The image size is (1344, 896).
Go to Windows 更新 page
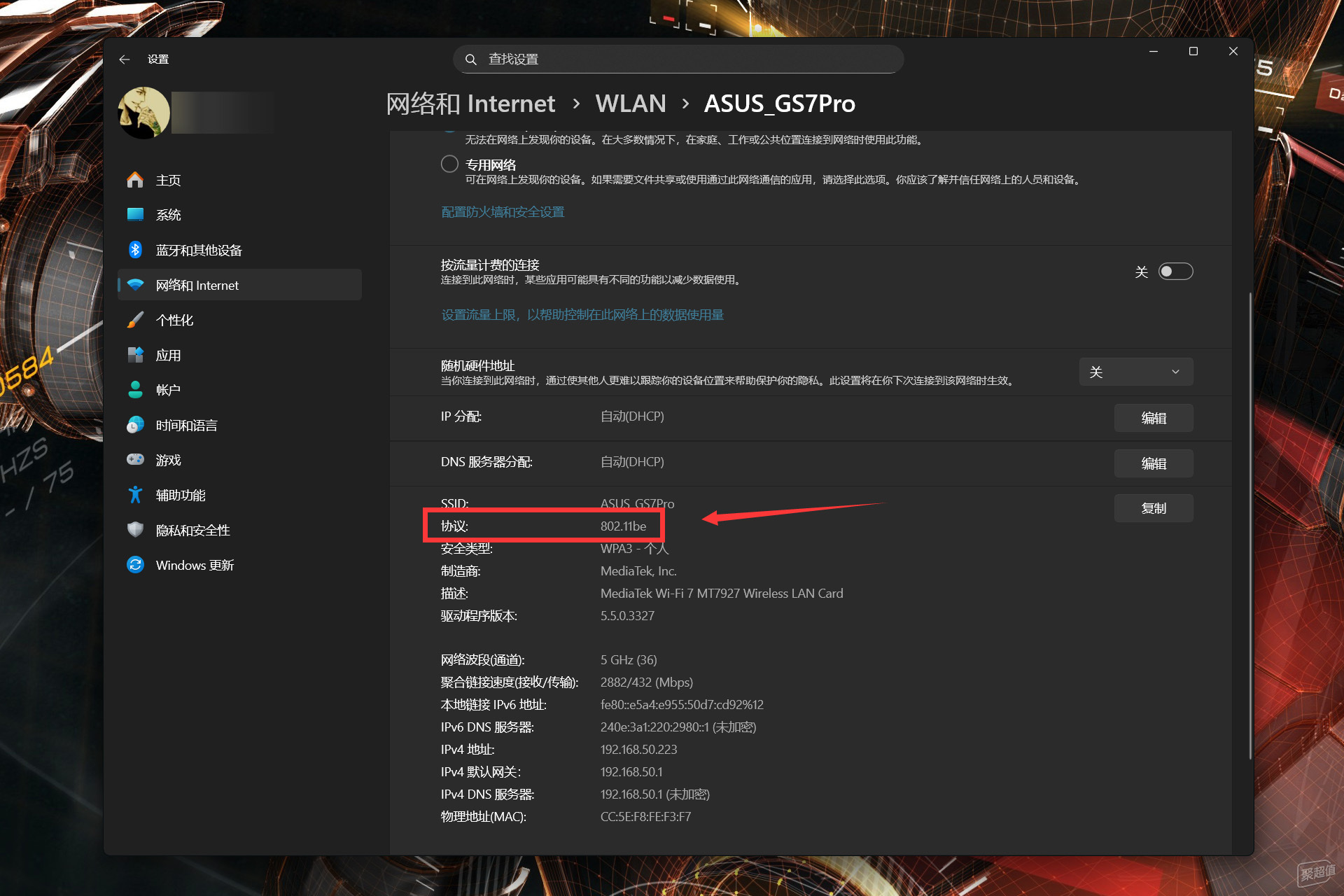coord(239,565)
